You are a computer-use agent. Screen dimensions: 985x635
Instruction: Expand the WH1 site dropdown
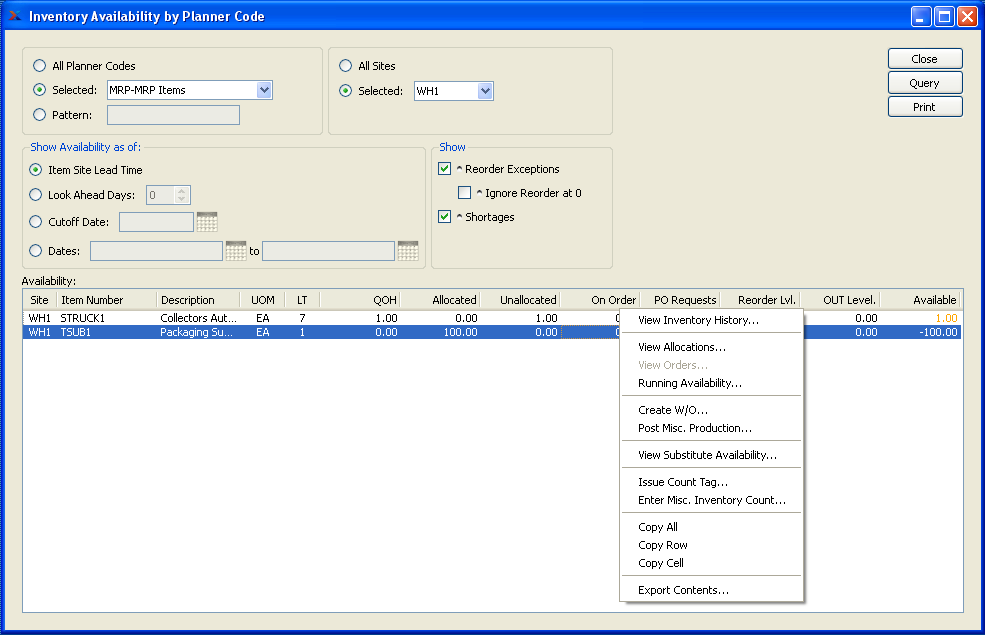[485, 91]
